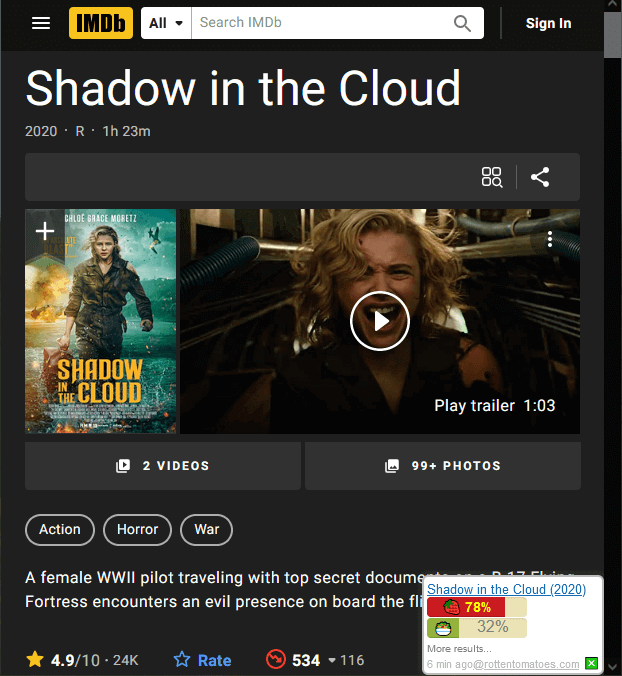Click the R certificate rating text
This screenshot has height=676, width=622.
click(x=80, y=131)
